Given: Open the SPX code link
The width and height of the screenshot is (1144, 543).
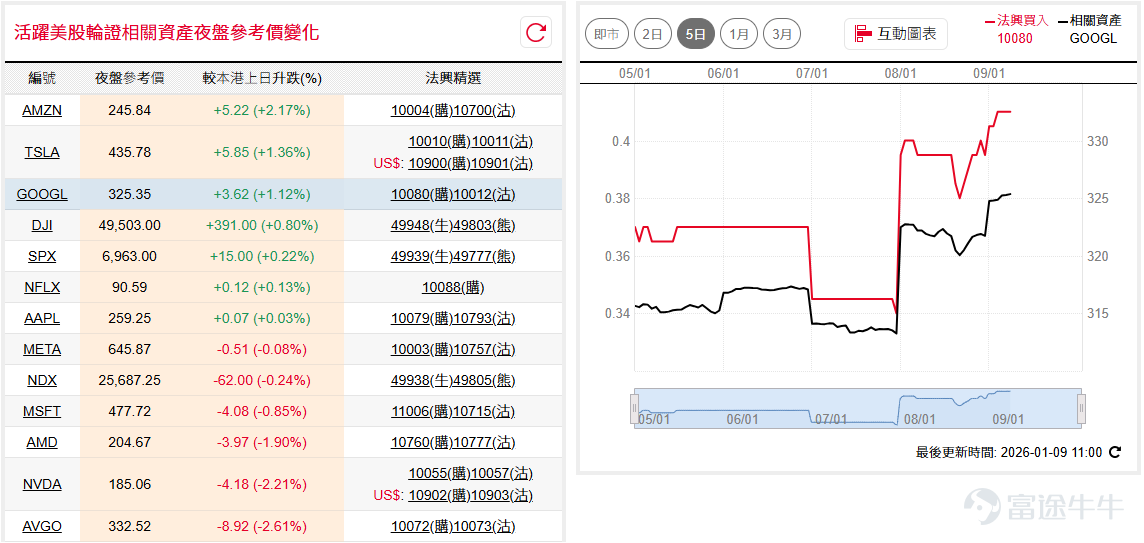Looking at the screenshot, I should coord(42,257).
